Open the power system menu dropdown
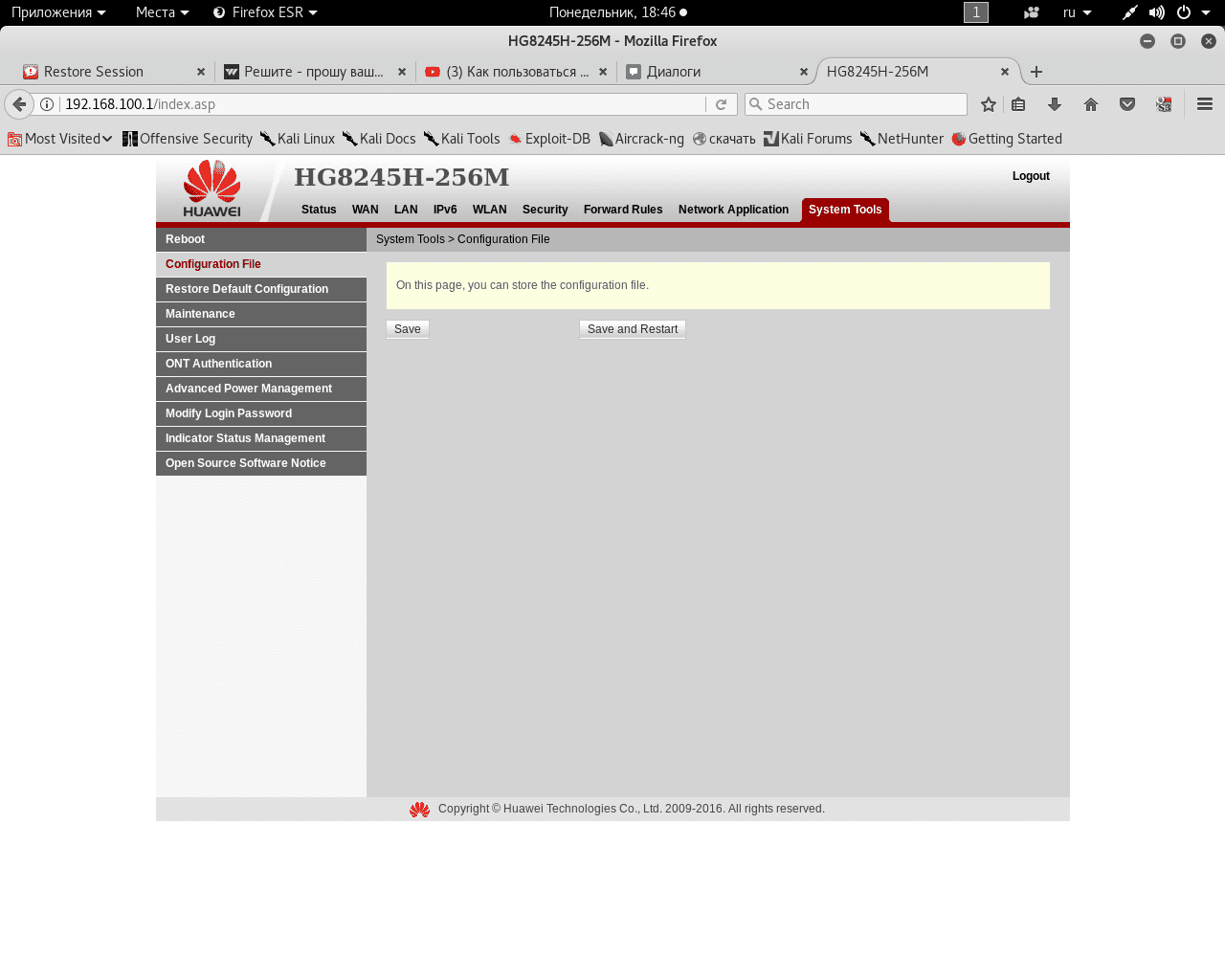Viewport: 1225px width, 980px height. click(x=1193, y=12)
